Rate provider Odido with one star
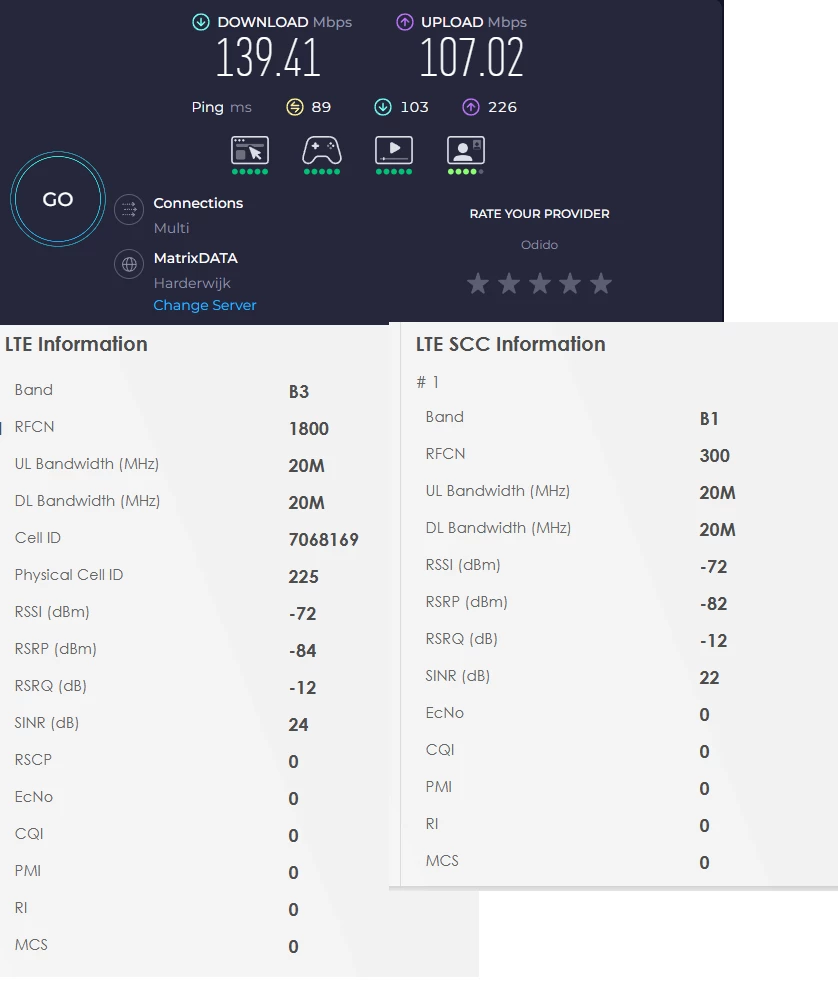Image resolution: width=838 pixels, height=992 pixels. [x=478, y=284]
